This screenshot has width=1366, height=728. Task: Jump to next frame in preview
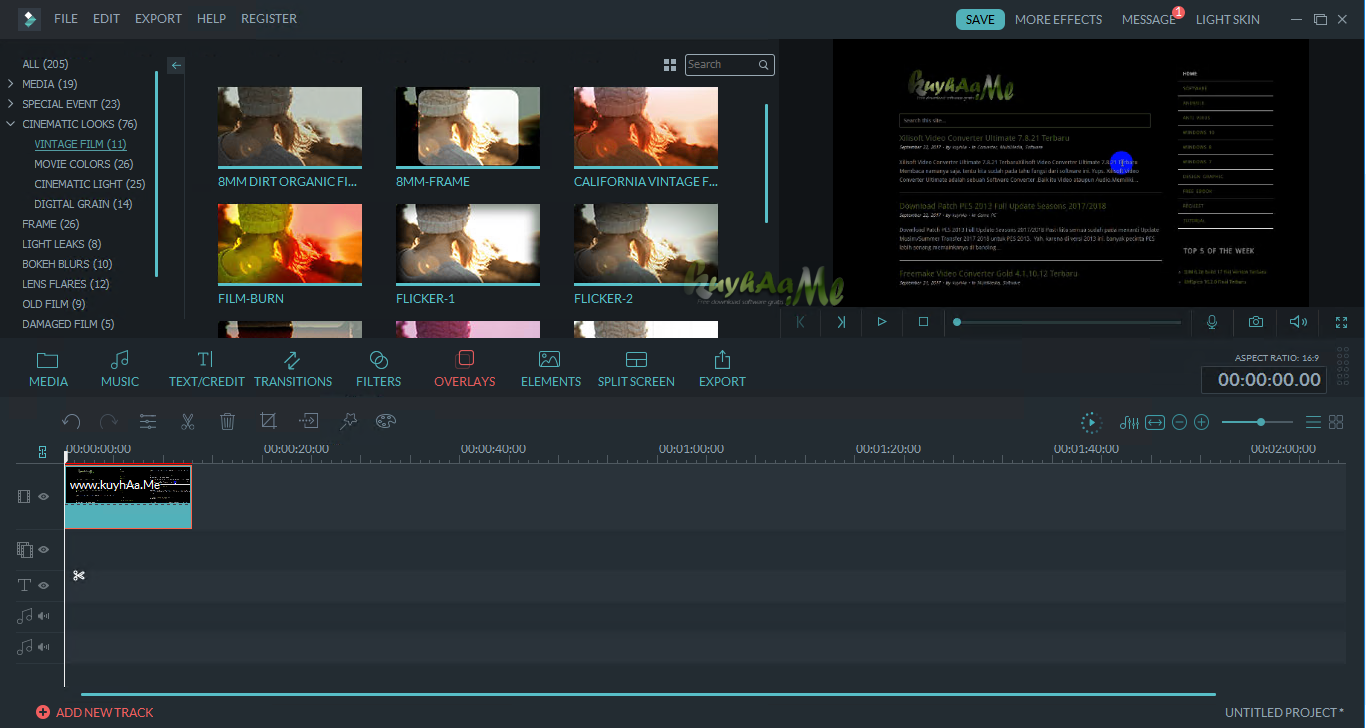pos(841,322)
